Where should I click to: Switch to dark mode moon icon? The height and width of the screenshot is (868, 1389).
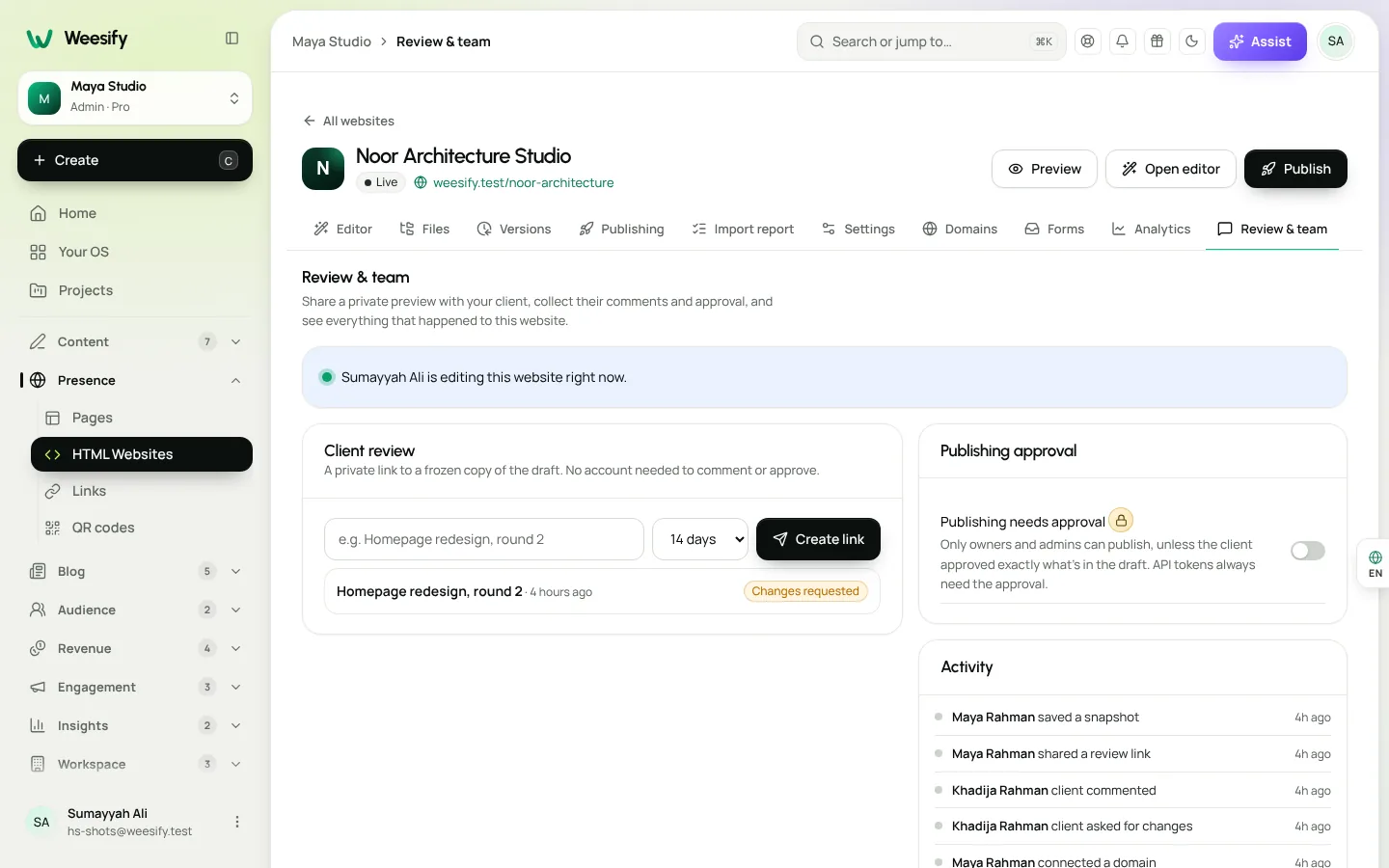(1191, 41)
